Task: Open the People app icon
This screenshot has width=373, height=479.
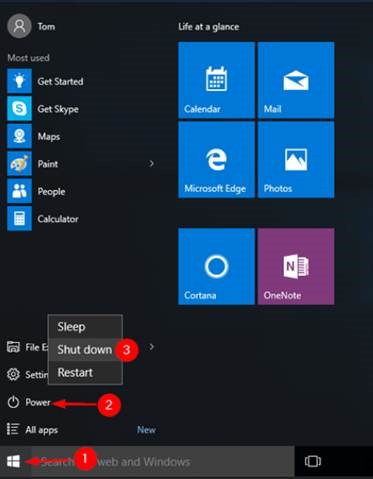Action: pos(19,191)
